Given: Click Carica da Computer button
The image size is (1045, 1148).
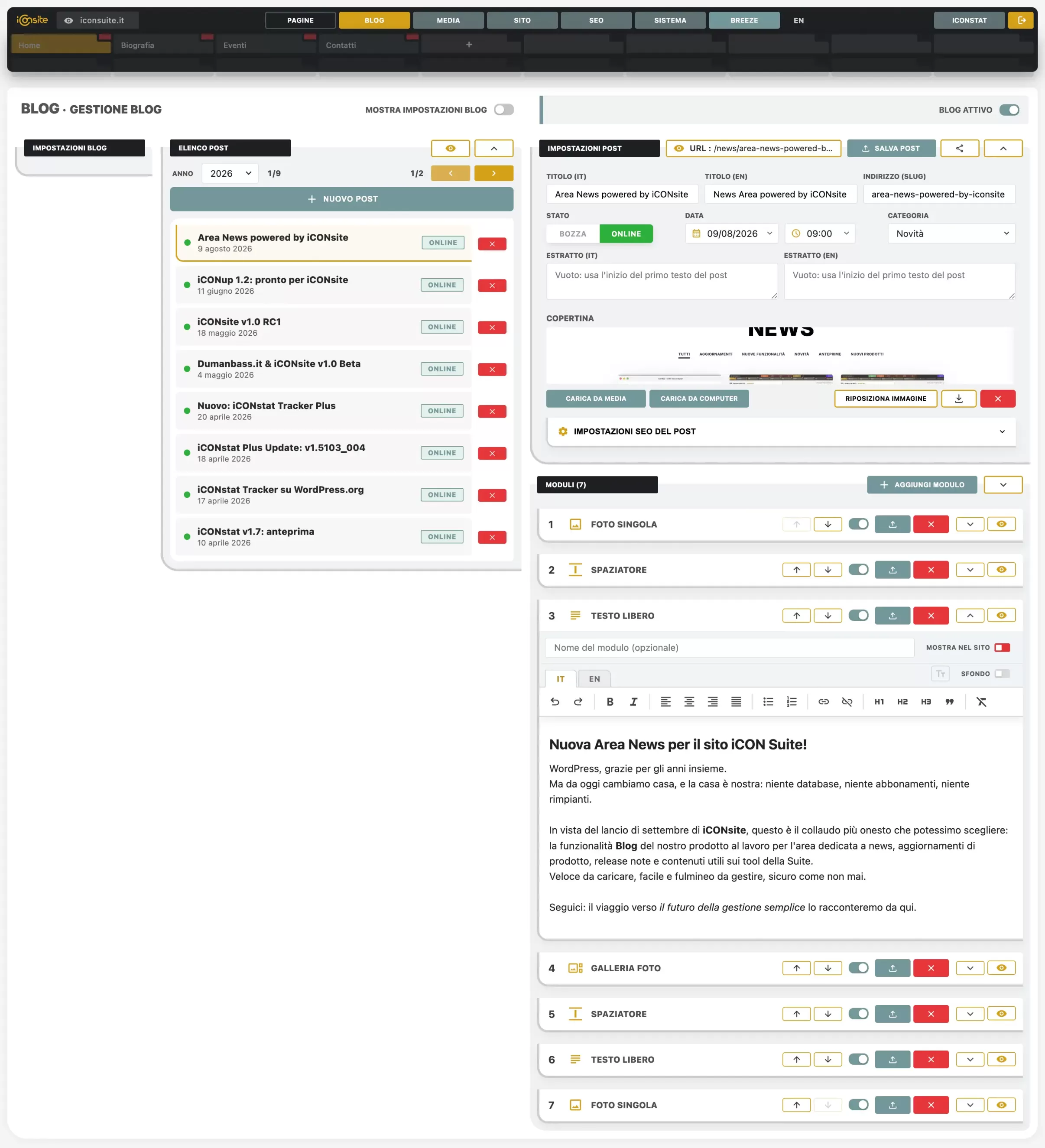Looking at the screenshot, I should [x=699, y=399].
